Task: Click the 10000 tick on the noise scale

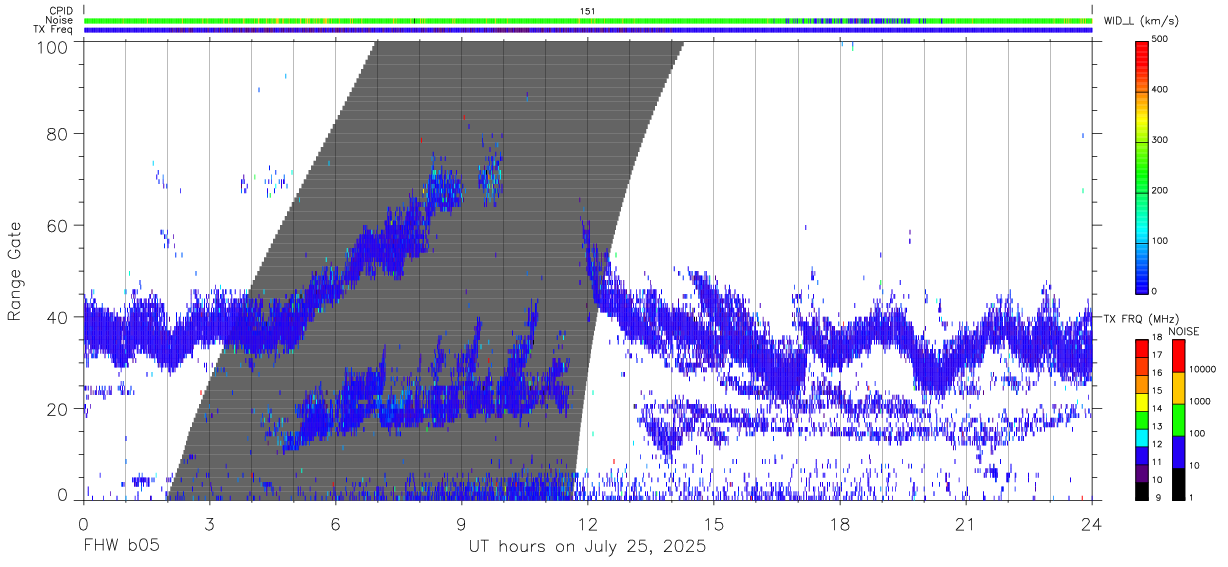Action: coord(1202,369)
